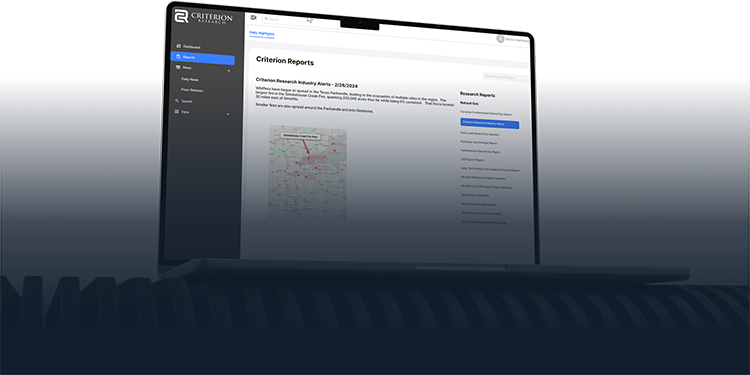Open Northeast Pipeline Flow Analysis
Viewport: 750px width, 375px height.
pos(482,213)
